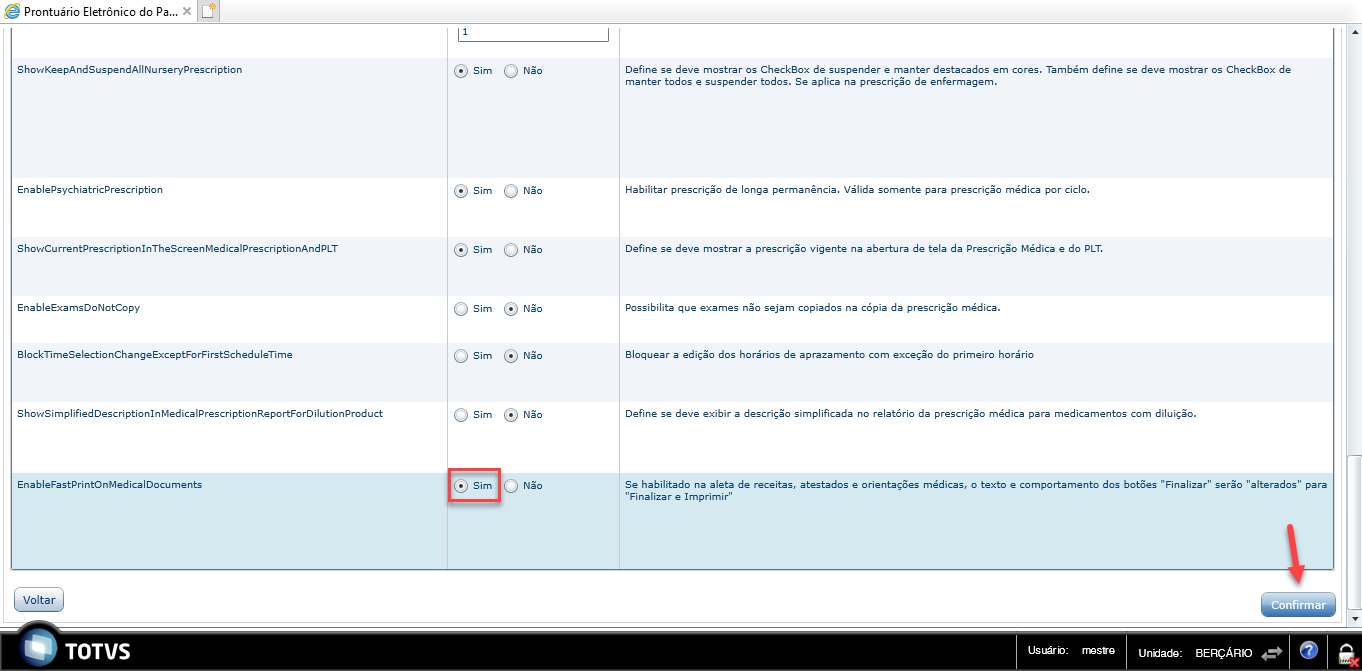Viewport: 1362px width, 671px height.
Task: Click the EnableFastPrintOnMedicalDocuments parameter name
Action: click(110, 484)
